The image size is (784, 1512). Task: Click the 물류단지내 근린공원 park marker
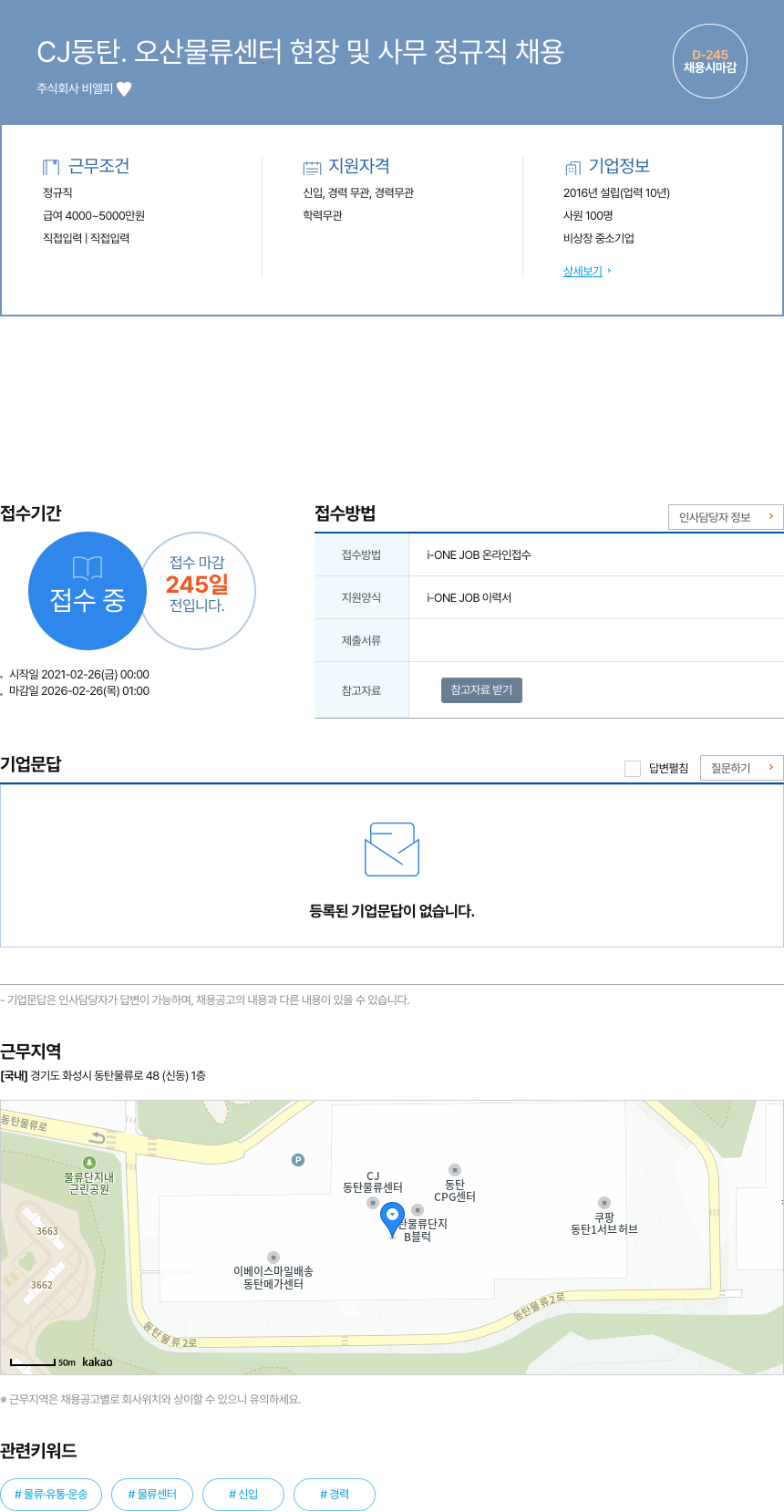click(89, 1162)
